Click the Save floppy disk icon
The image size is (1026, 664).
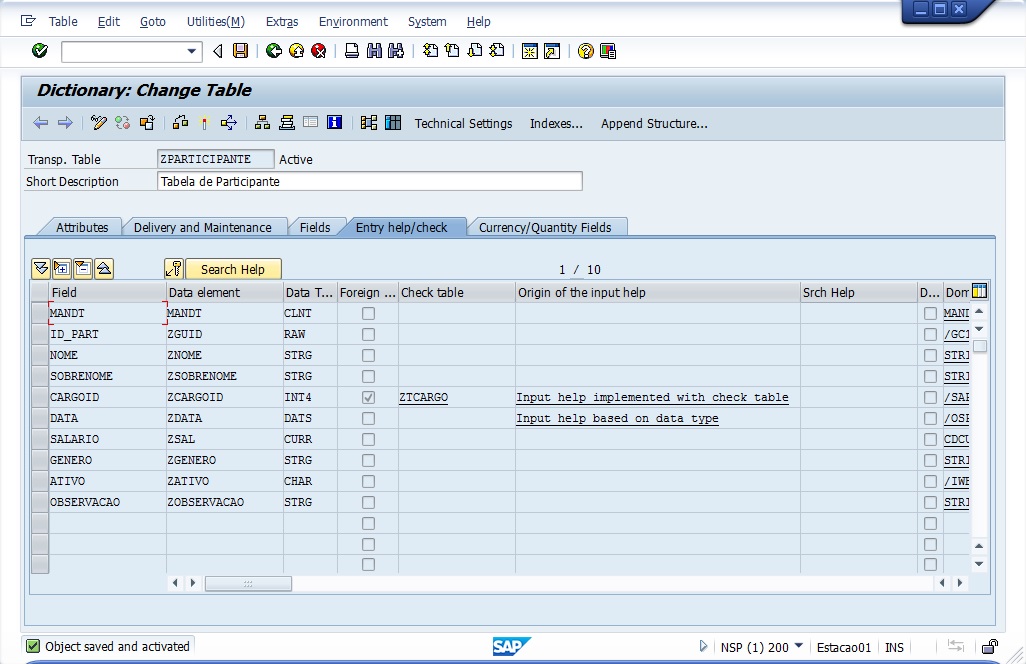[240, 51]
